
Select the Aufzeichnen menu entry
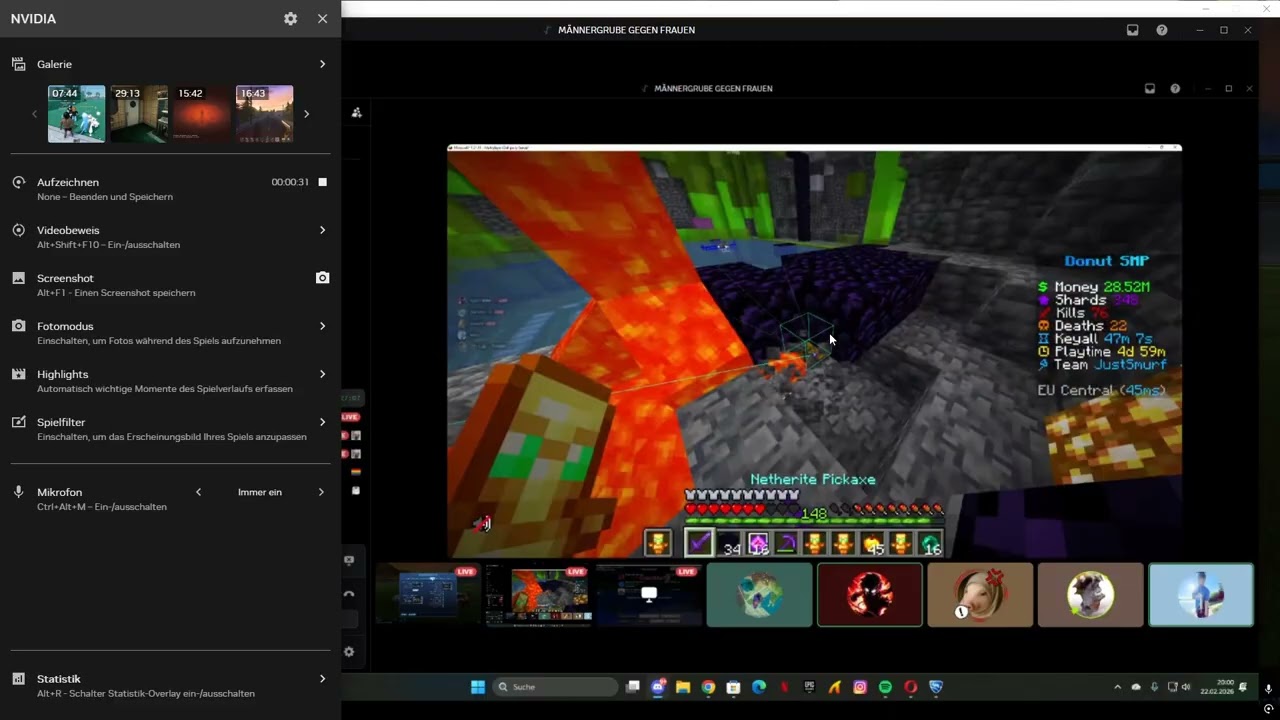point(170,189)
